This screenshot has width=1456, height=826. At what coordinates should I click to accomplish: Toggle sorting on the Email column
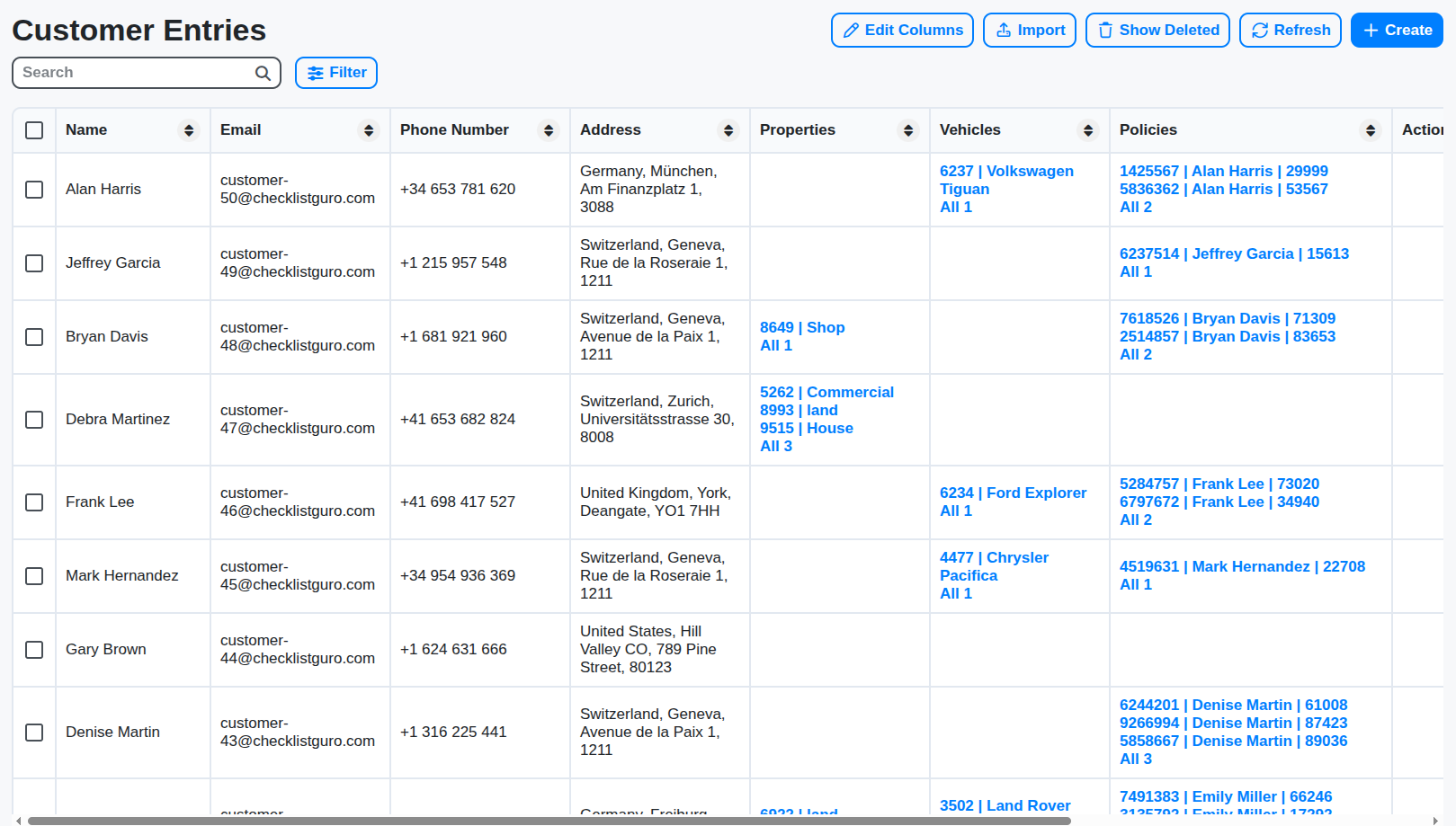(x=369, y=129)
